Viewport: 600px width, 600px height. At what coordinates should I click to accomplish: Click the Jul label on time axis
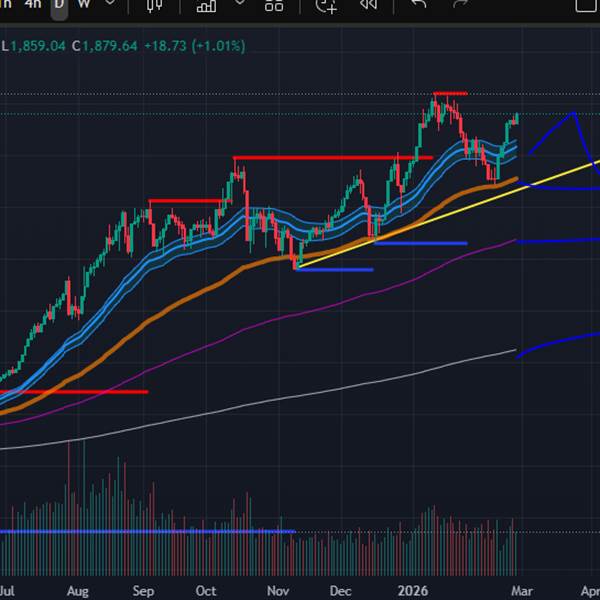click(7, 591)
